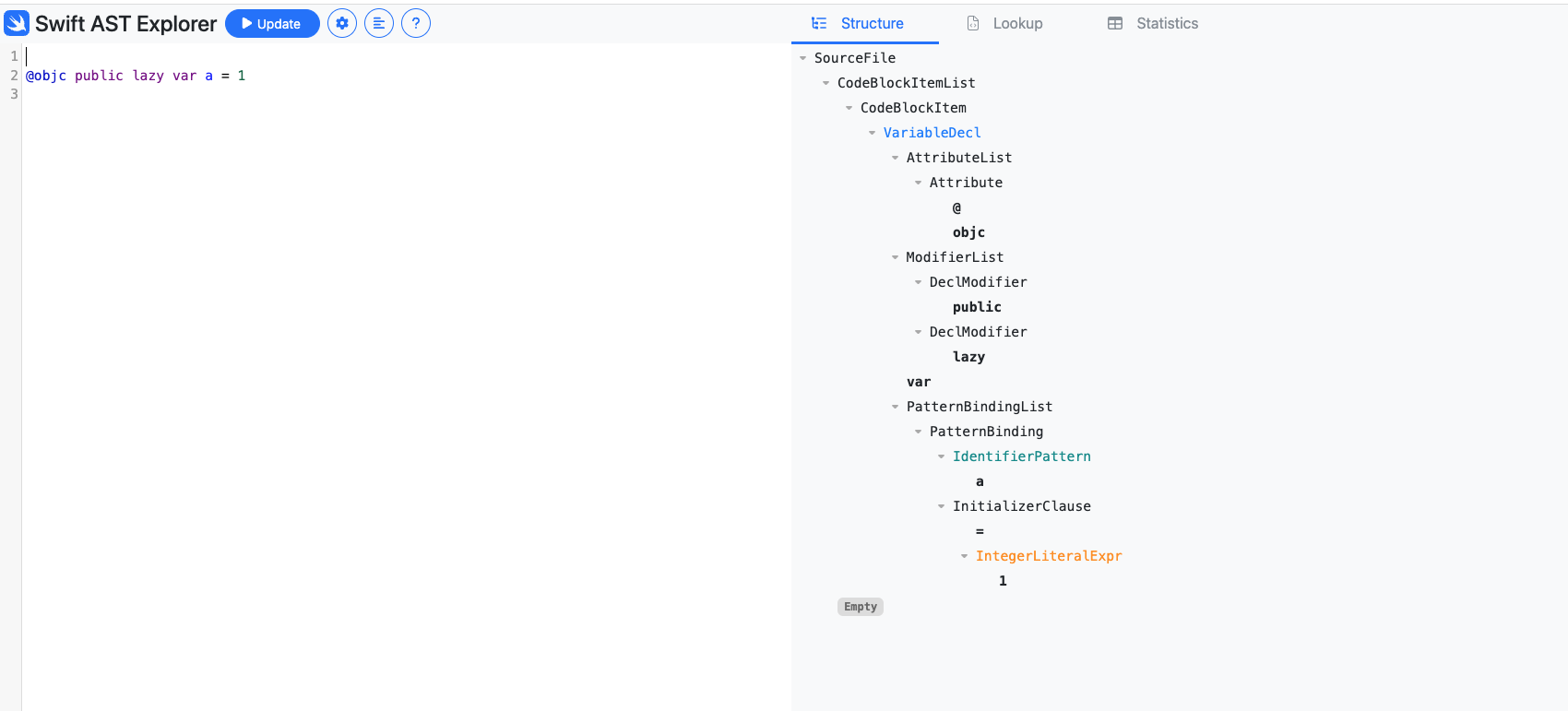Open settings via the gear icon

pyautogui.click(x=342, y=23)
